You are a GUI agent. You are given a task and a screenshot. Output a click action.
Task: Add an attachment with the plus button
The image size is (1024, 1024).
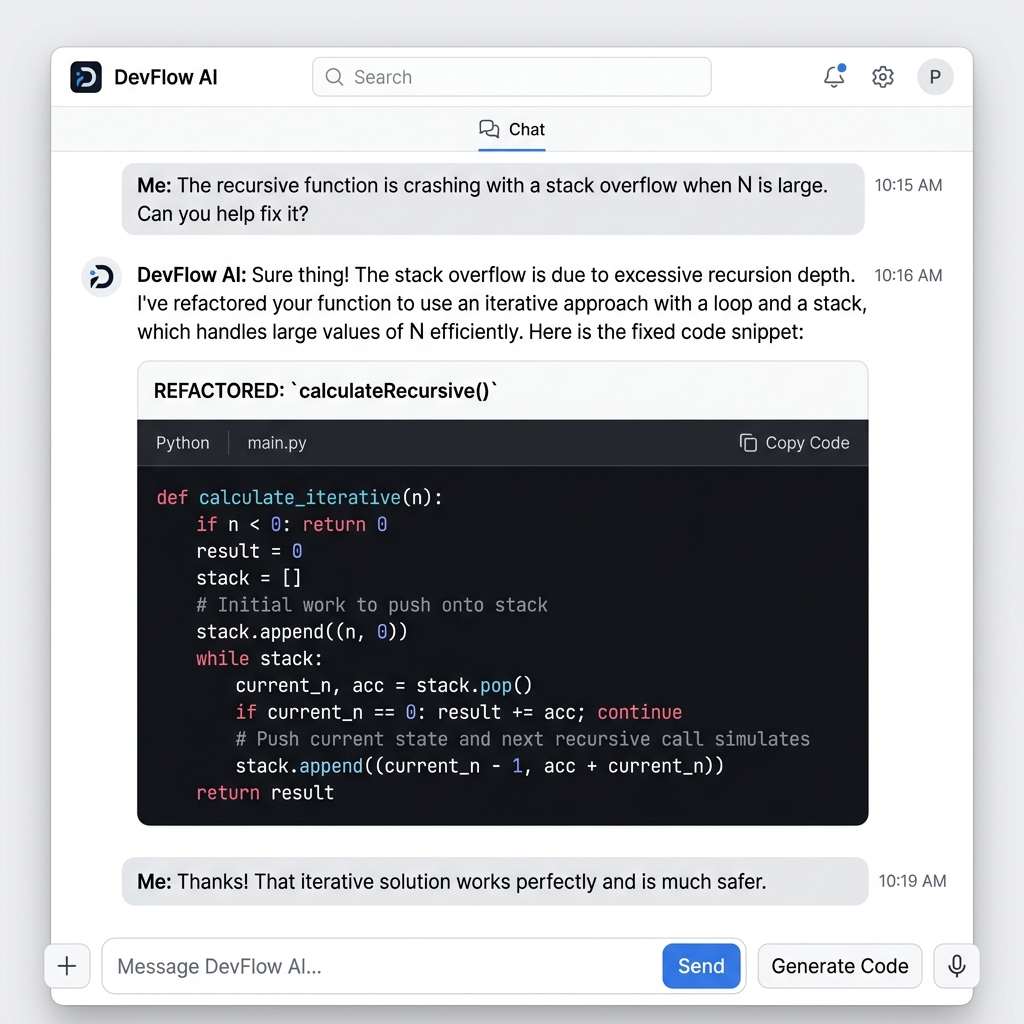pyautogui.click(x=67, y=966)
